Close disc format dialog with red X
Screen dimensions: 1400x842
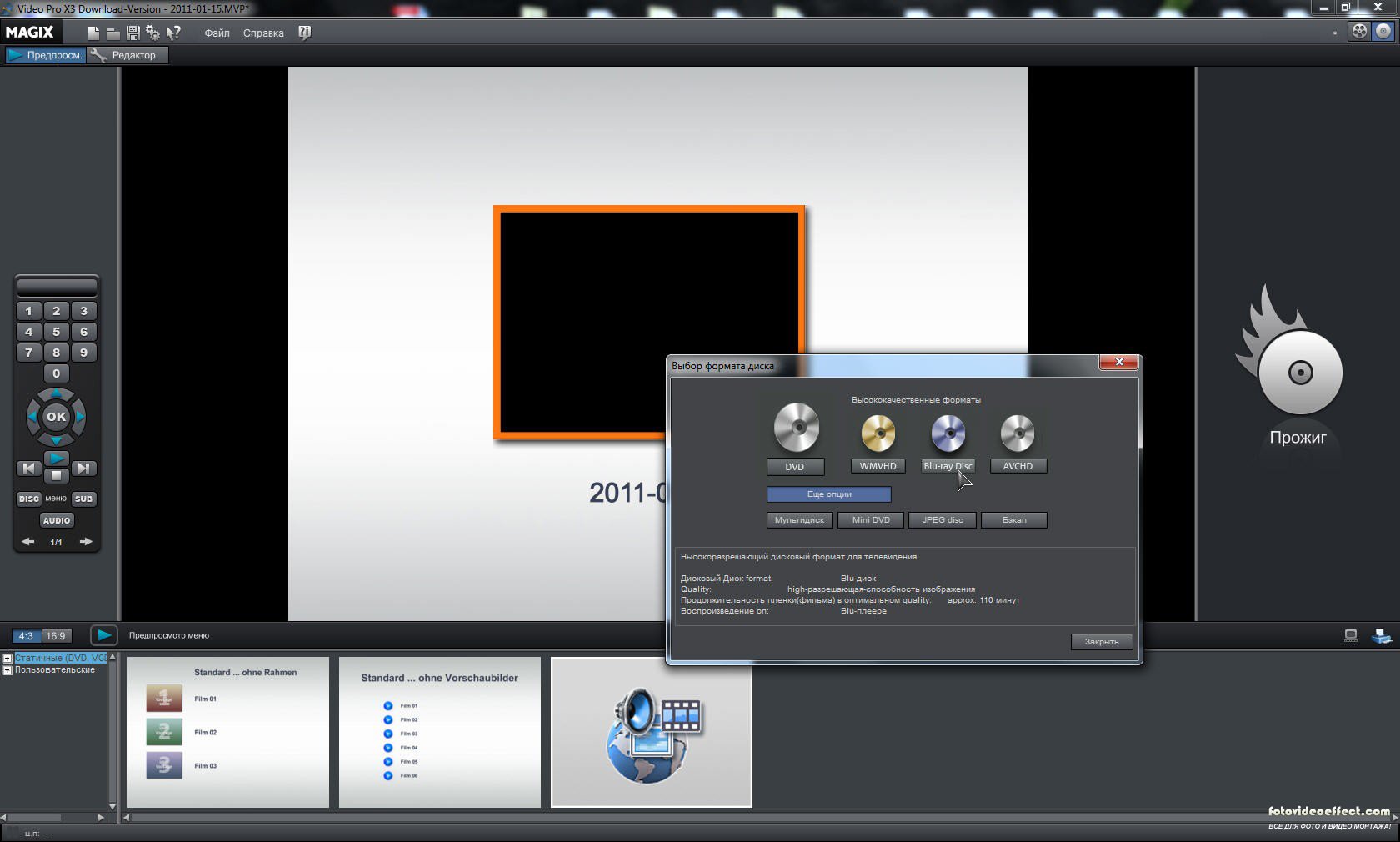(1119, 362)
